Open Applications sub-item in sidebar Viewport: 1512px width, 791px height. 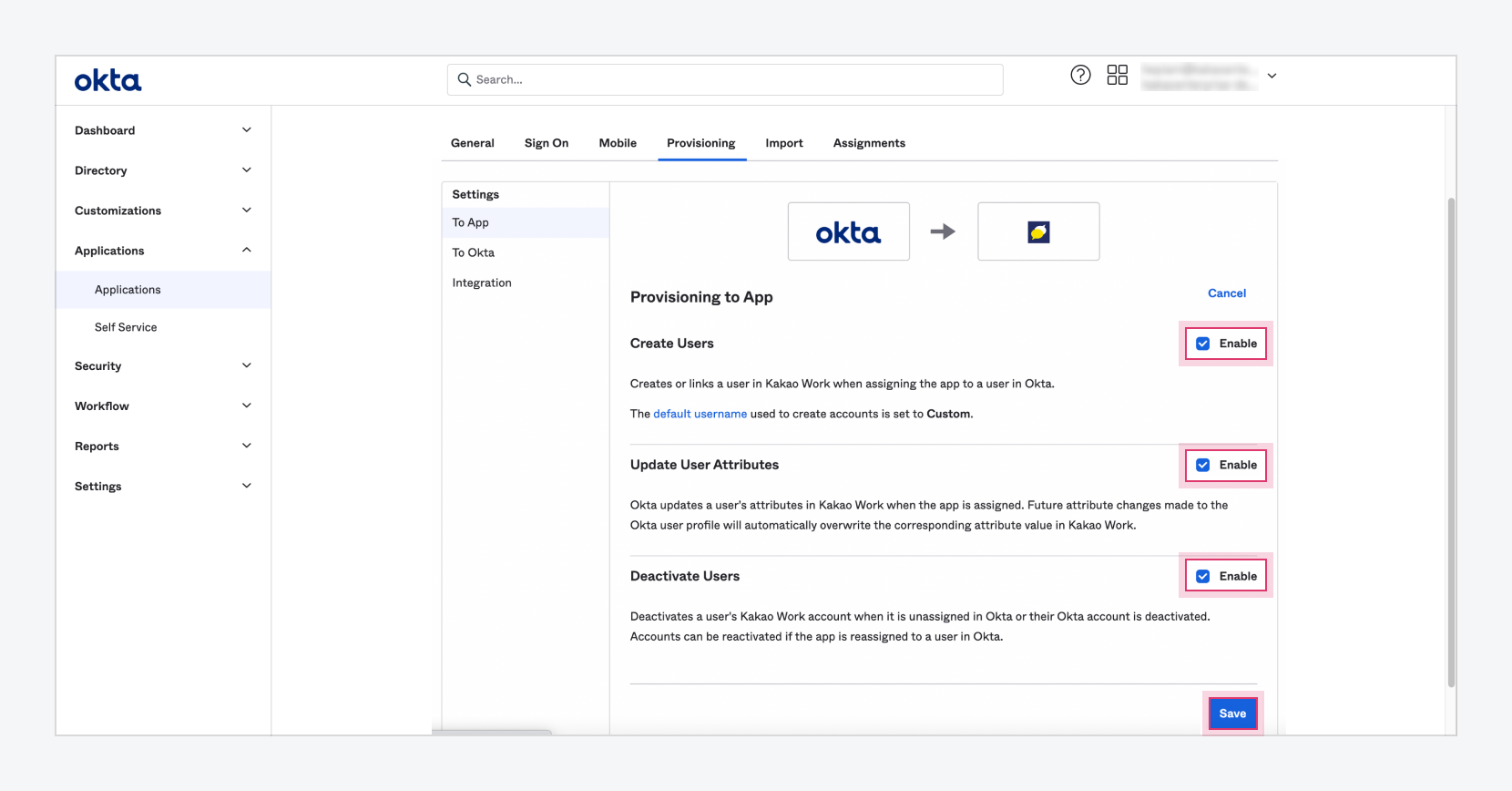click(x=163, y=290)
